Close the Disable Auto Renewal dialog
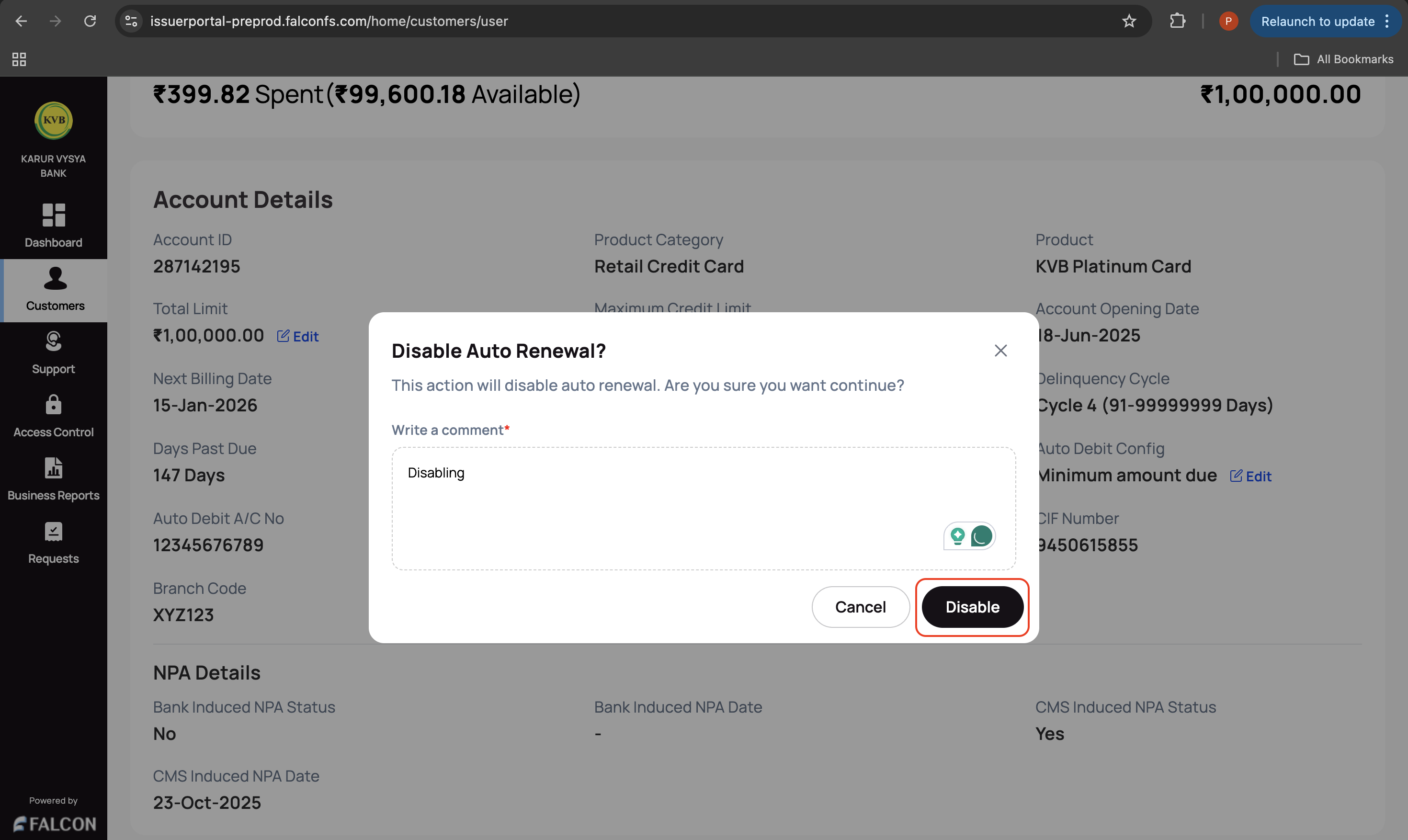 click(x=1000, y=351)
